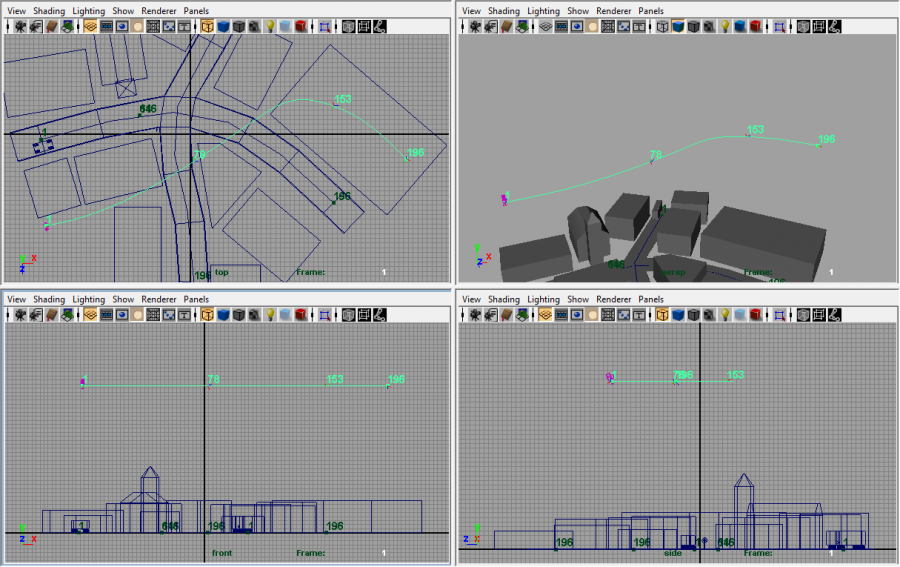Click Image Plane icon in persp panel
This screenshot has width=900, height=567.
pyautogui.click(x=522, y=26)
